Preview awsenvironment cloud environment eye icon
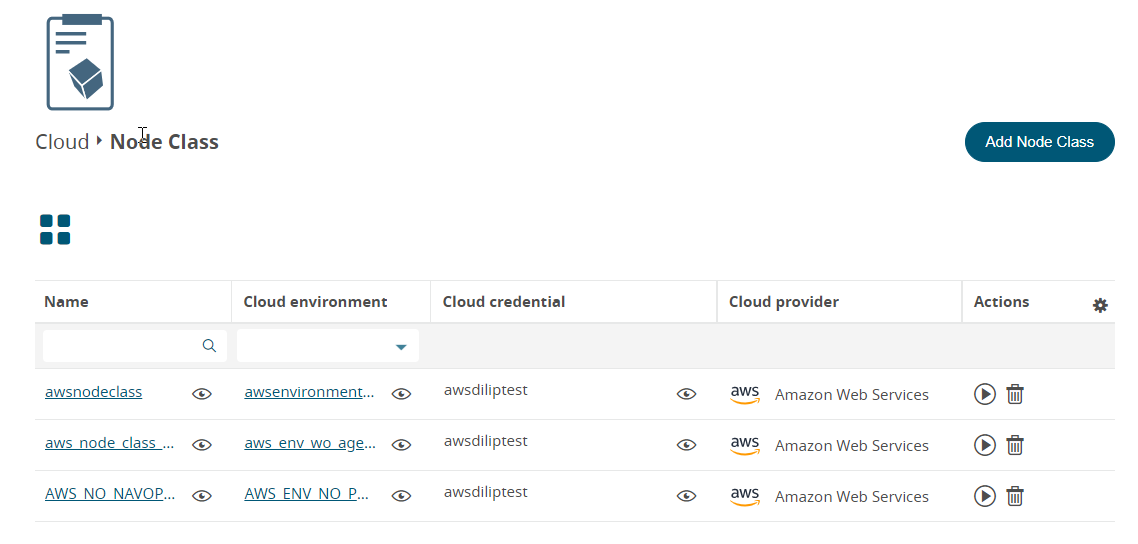This screenshot has width=1138, height=544. click(x=401, y=394)
